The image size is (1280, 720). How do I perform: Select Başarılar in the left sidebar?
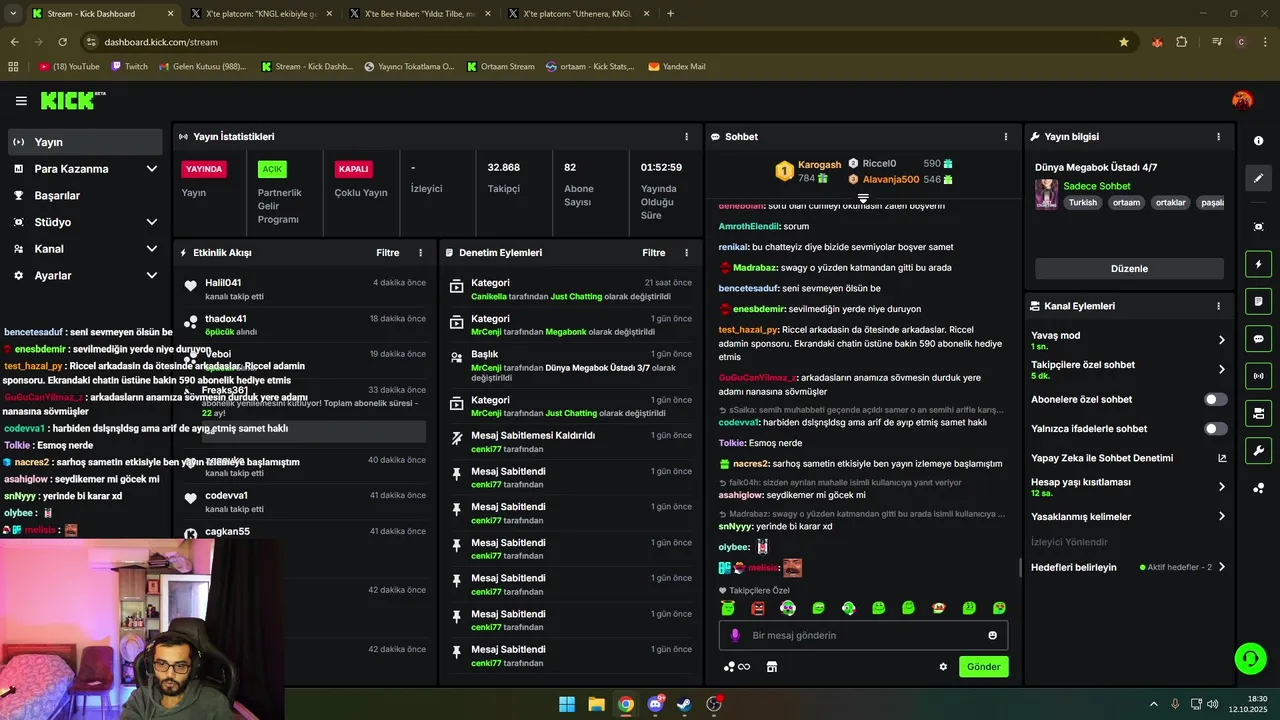point(84,196)
